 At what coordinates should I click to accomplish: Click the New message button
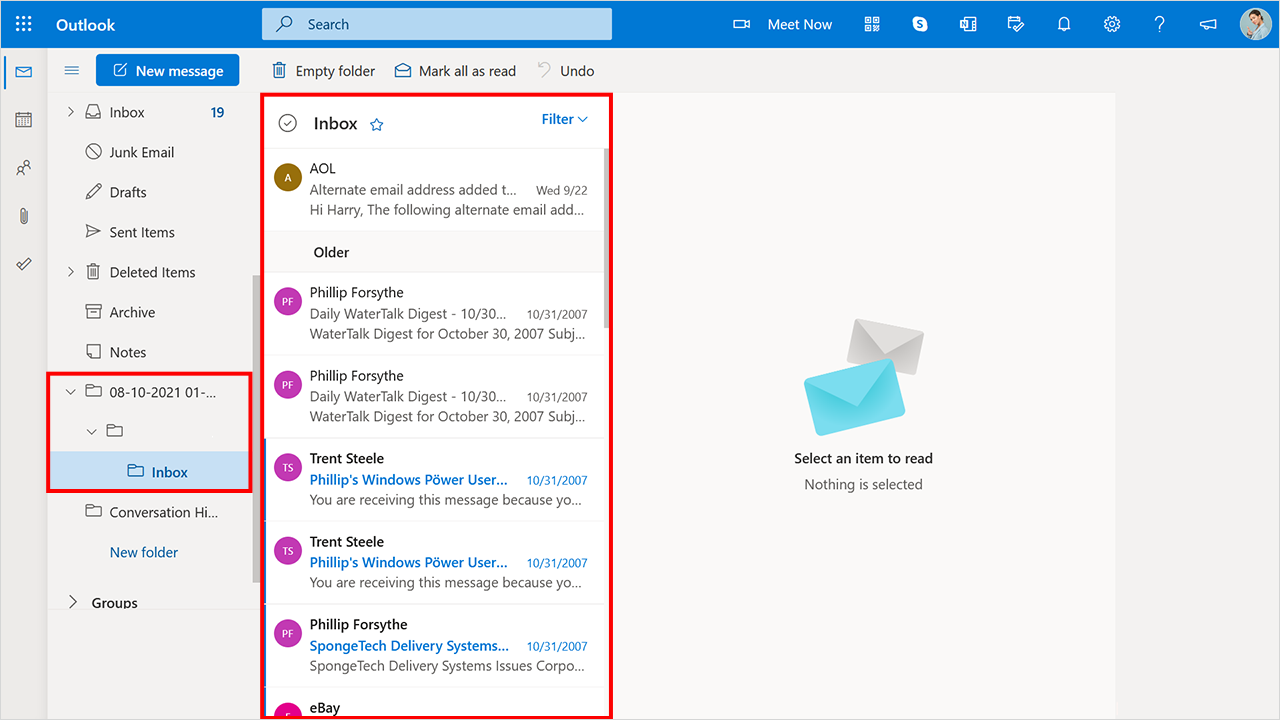click(168, 71)
